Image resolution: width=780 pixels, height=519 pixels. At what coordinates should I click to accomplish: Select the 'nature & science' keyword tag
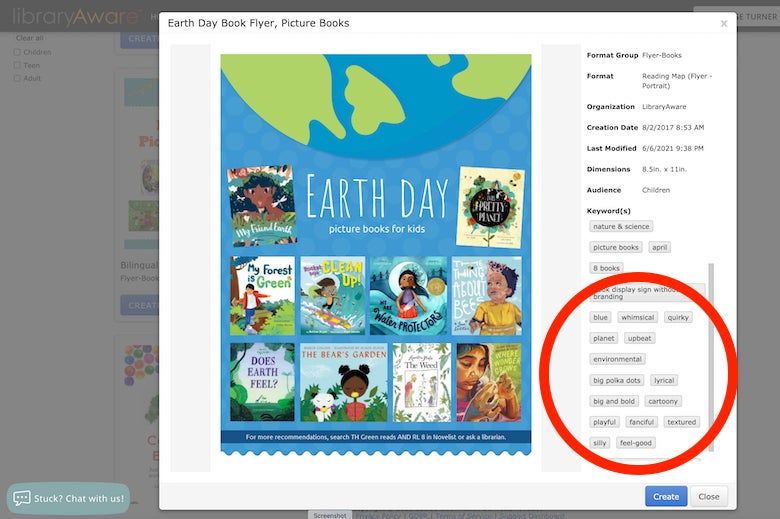[x=621, y=226]
